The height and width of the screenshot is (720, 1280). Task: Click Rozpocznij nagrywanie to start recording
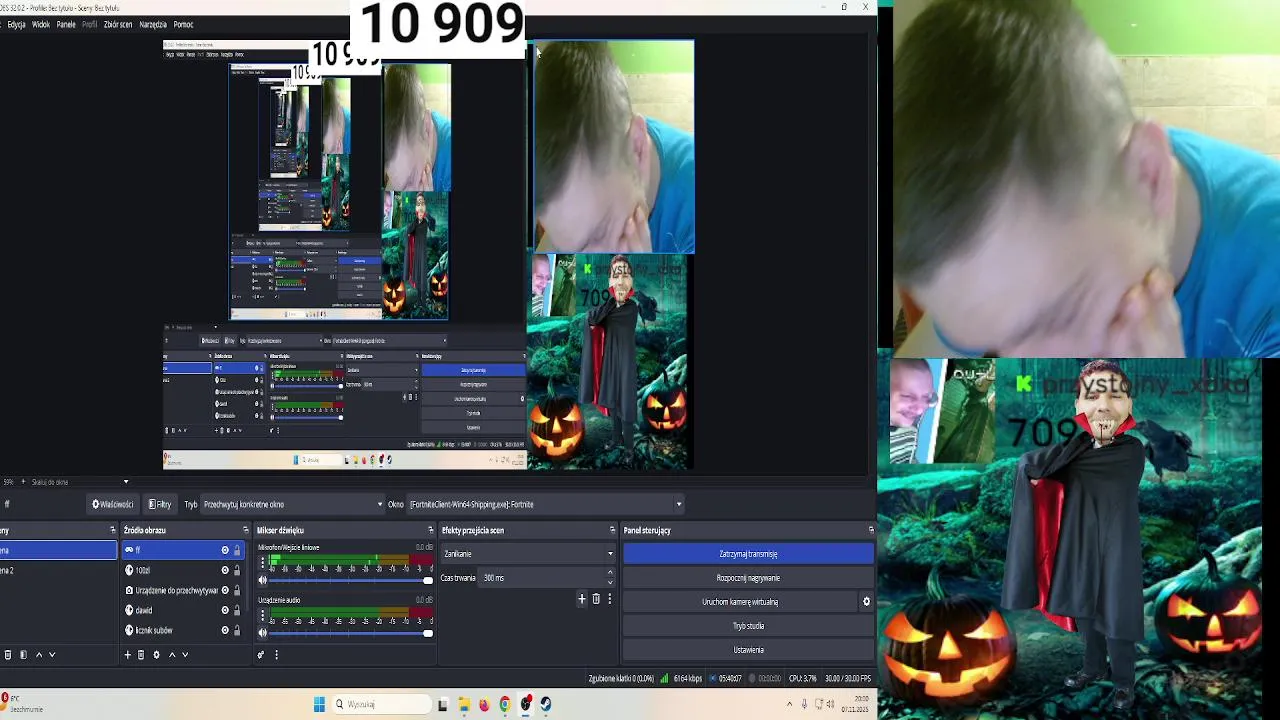(748, 578)
